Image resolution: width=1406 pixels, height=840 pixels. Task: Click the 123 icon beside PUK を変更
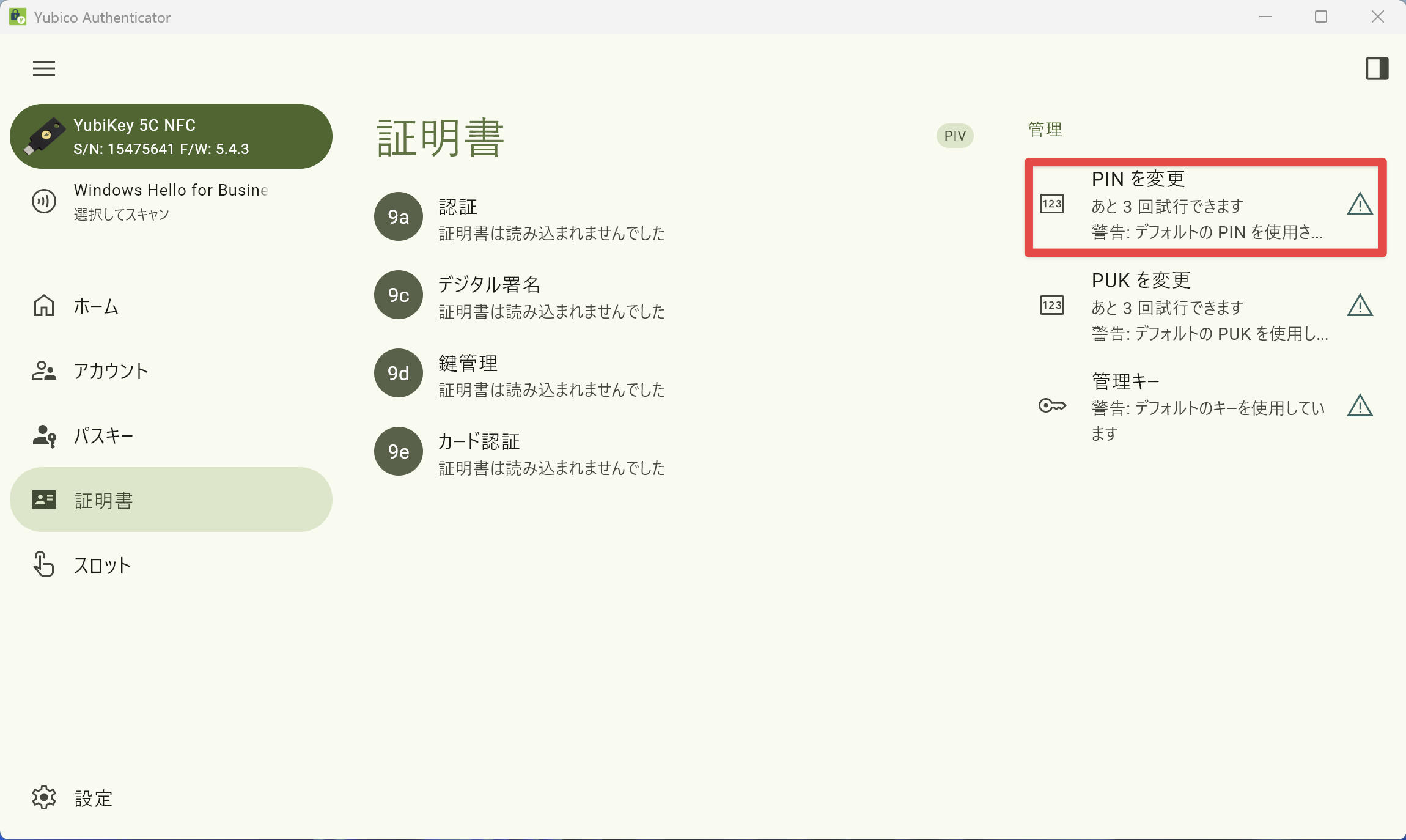(x=1052, y=305)
